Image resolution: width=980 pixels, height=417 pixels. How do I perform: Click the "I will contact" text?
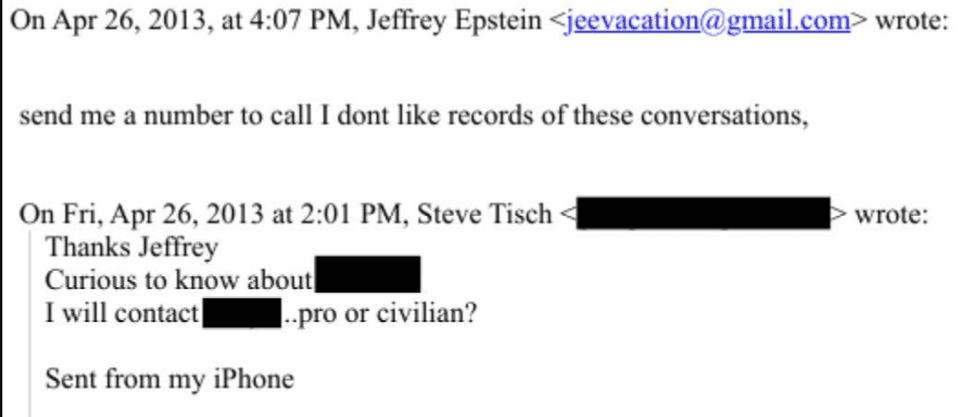pos(122,314)
